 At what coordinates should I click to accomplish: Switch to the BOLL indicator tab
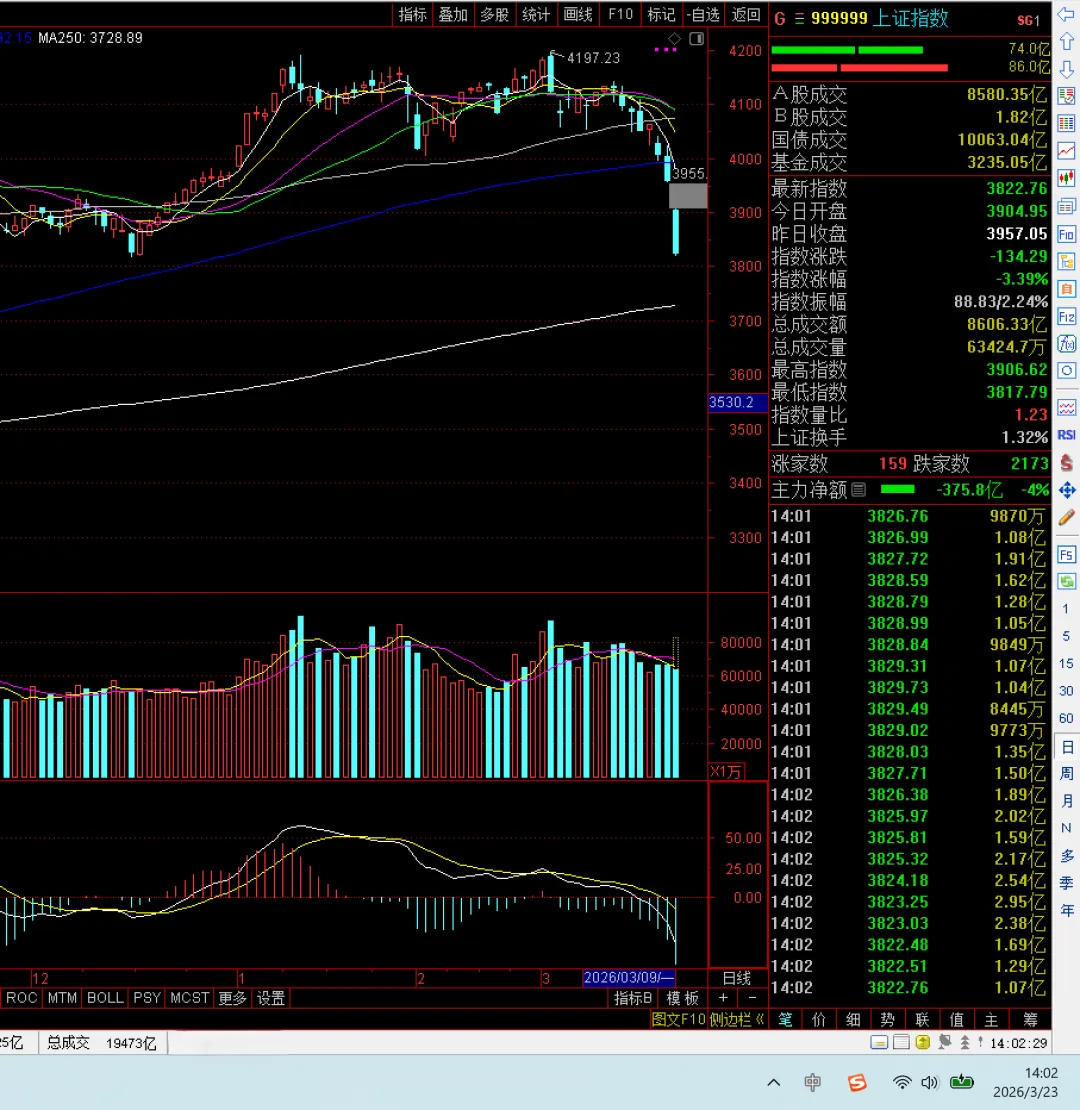click(105, 998)
